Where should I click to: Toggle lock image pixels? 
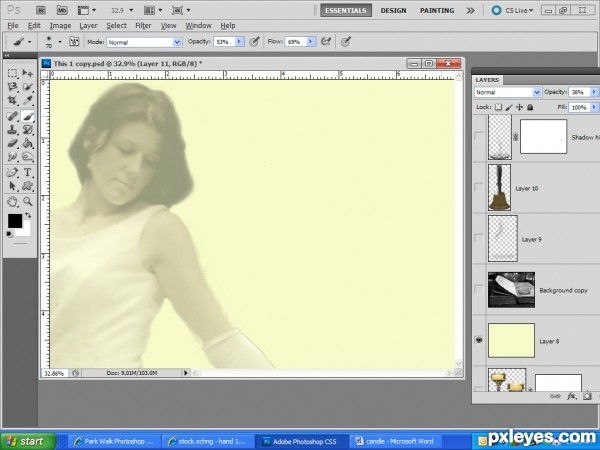[x=509, y=107]
